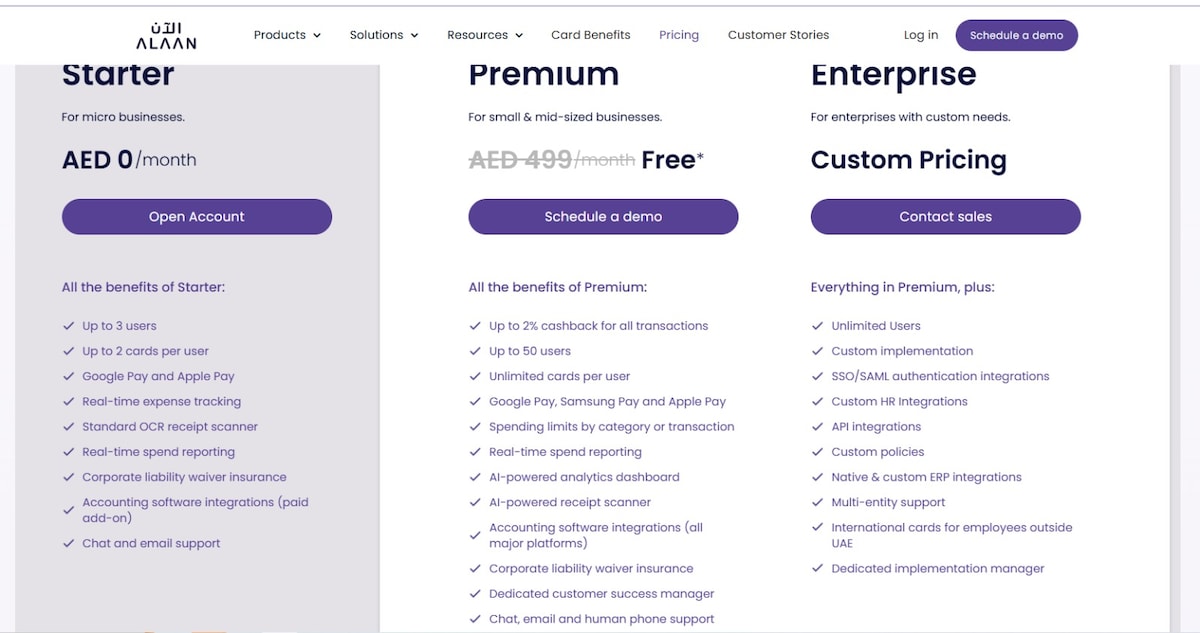
Task: Click checkmark beside 'Standard OCR receipt scanner'
Action: click(x=68, y=426)
